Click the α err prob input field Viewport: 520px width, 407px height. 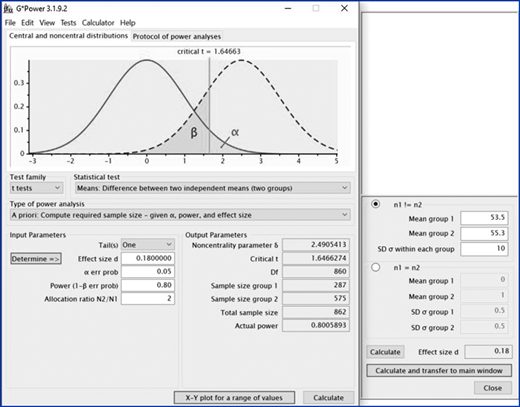(x=148, y=272)
